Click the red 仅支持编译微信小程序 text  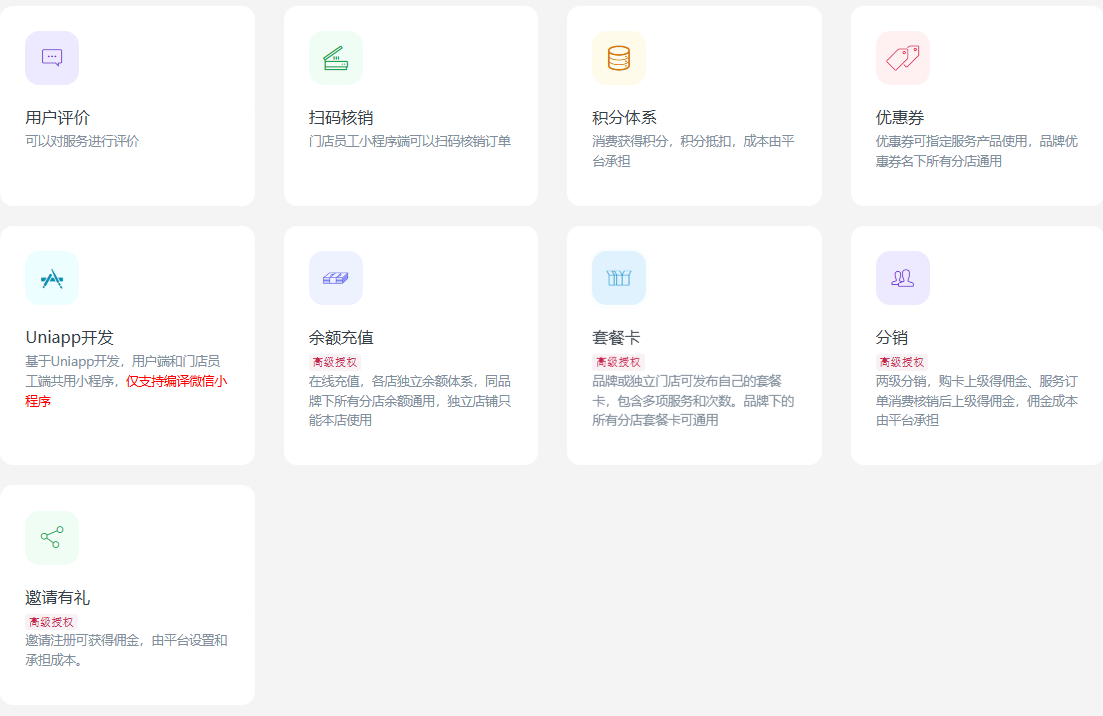tap(176, 381)
